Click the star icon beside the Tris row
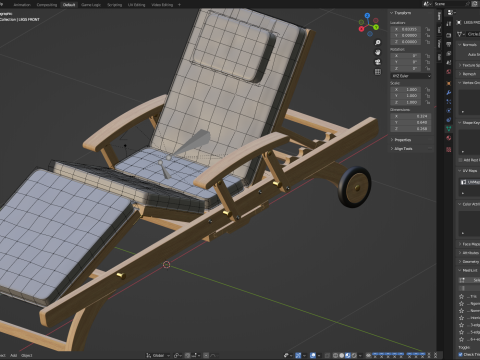This screenshot has height=360, width=480. pos(462,296)
